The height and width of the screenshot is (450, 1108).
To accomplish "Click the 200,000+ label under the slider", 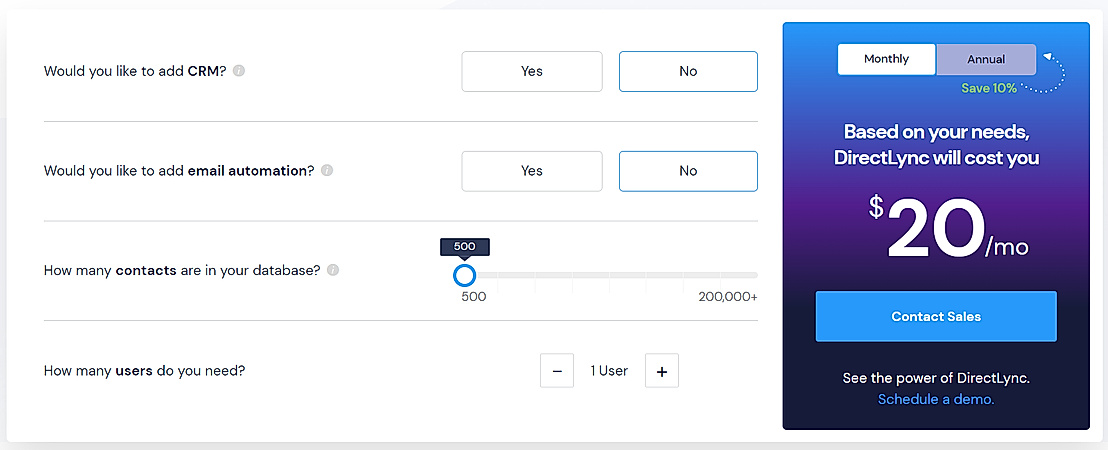I will pos(728,297).
